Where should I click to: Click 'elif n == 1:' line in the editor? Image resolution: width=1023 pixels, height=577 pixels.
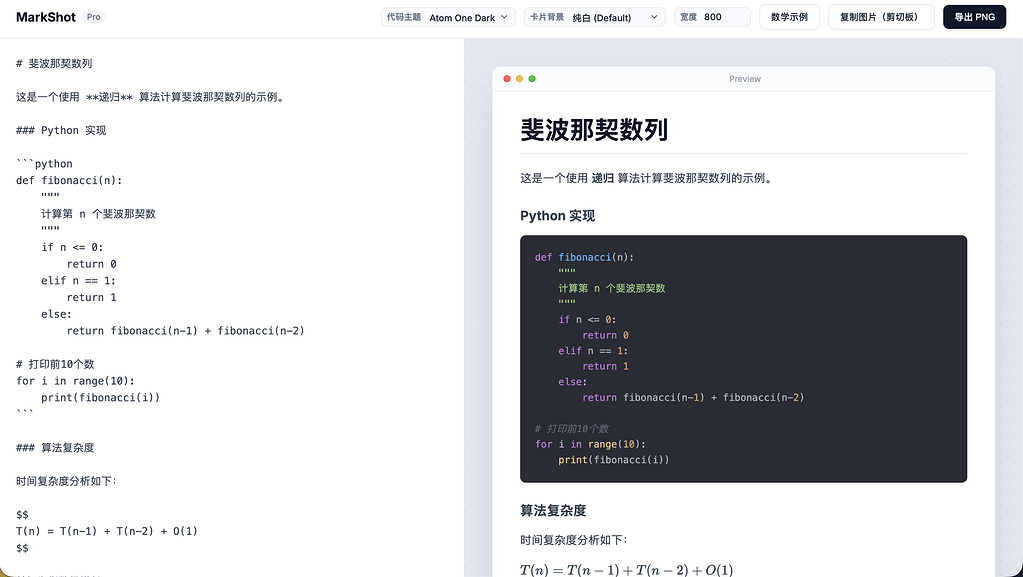78,280
